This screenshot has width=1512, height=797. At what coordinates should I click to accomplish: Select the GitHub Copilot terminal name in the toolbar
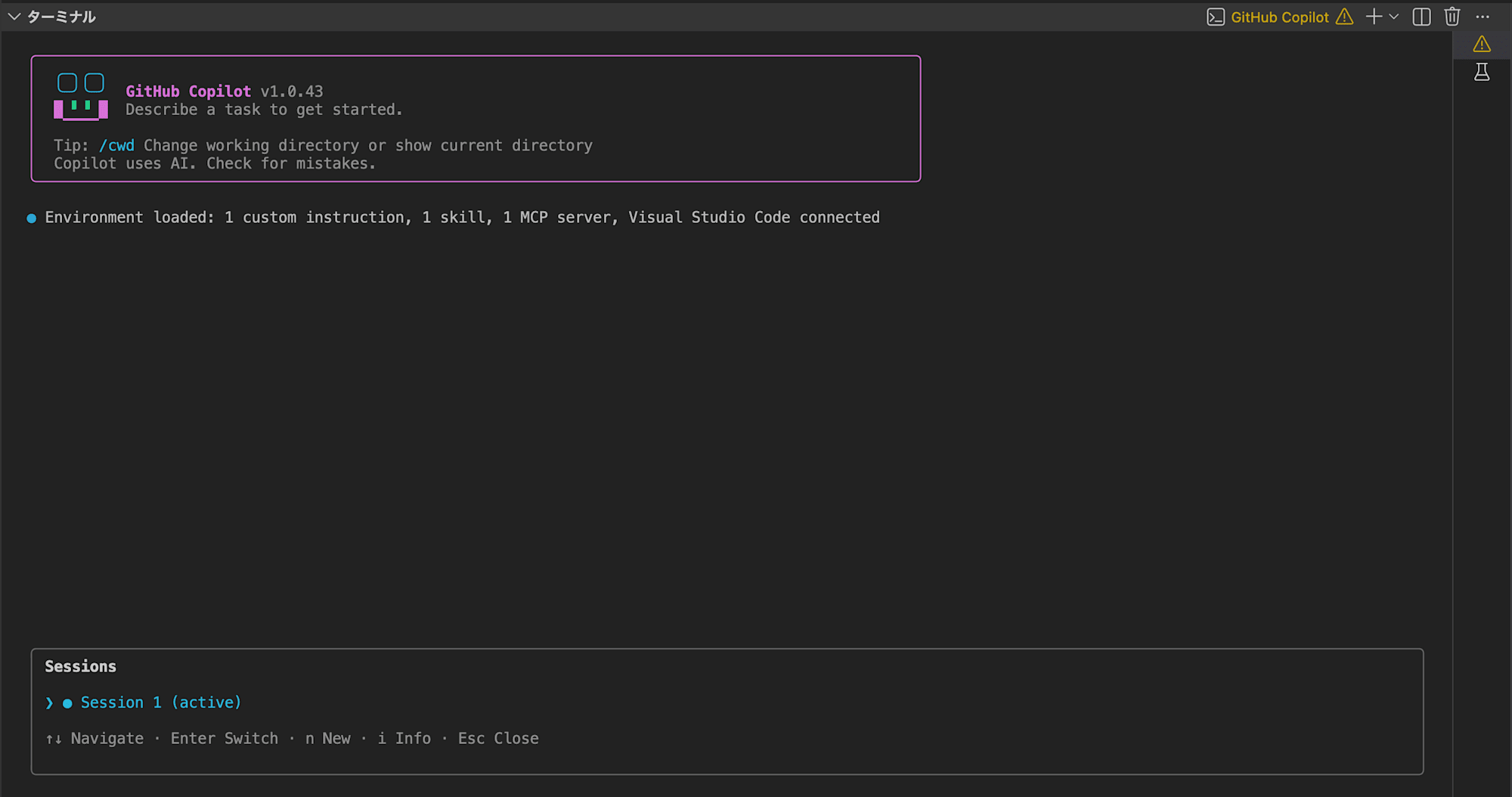[1279, 17]
